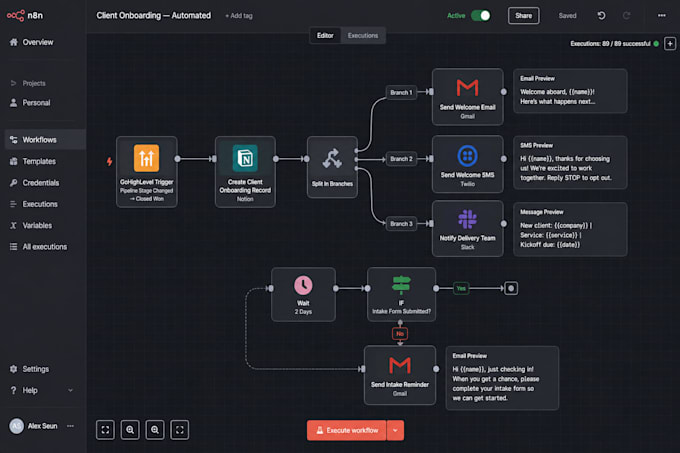Viewport: 680px width, 453px height.
Task: Open the Personal project
Action: (x=30, y=103)
